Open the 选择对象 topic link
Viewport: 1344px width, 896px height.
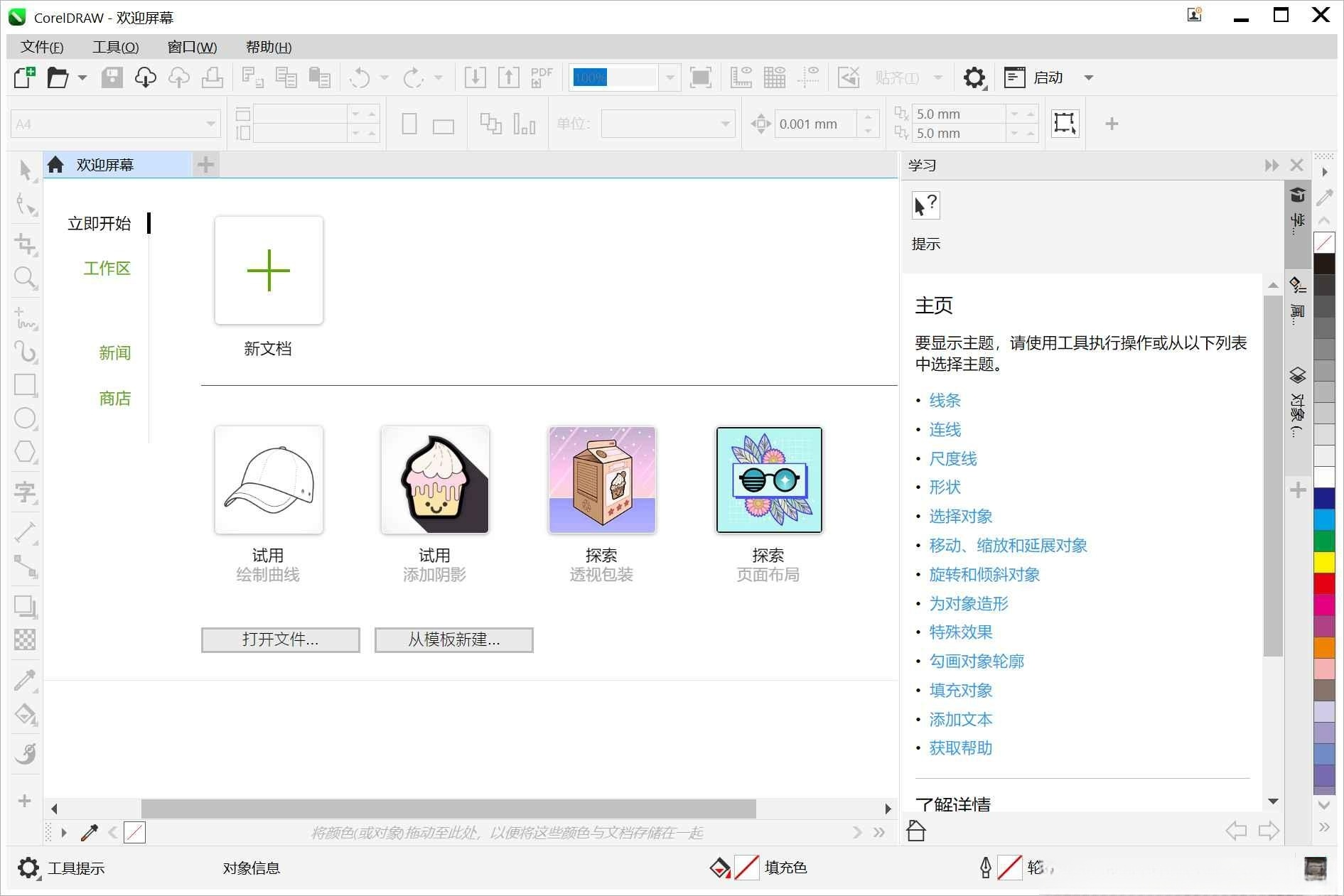(960, 517)
